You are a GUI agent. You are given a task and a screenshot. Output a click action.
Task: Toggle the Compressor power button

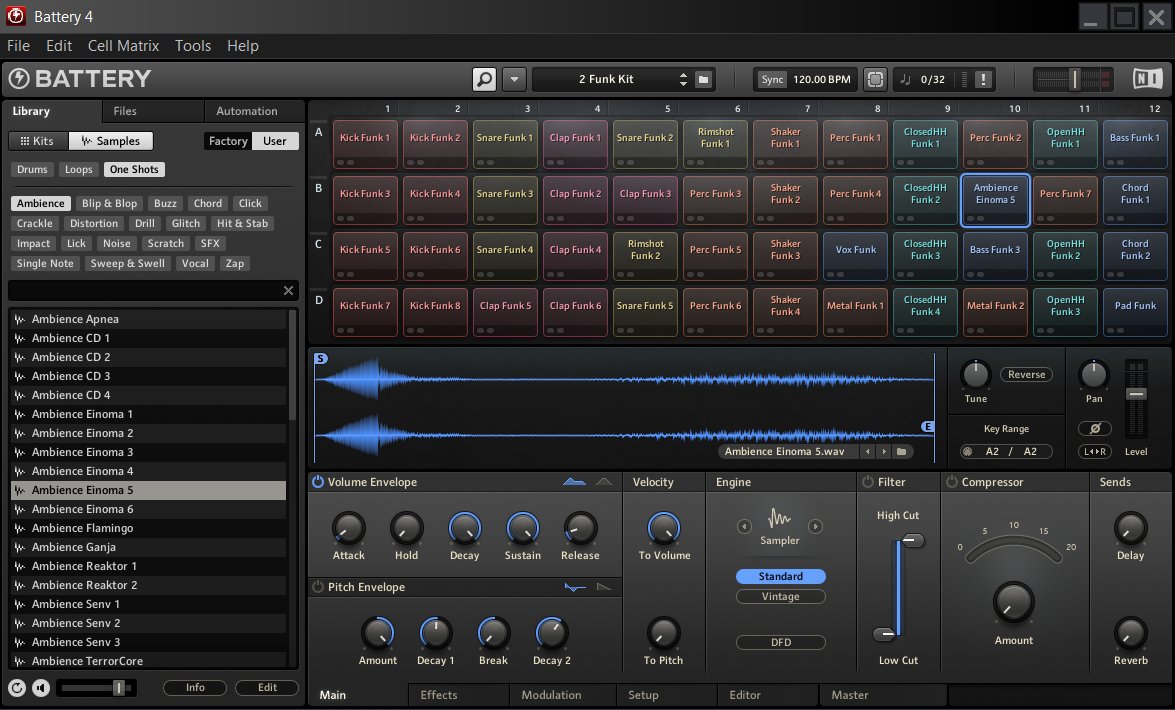(x=952, y=482)
